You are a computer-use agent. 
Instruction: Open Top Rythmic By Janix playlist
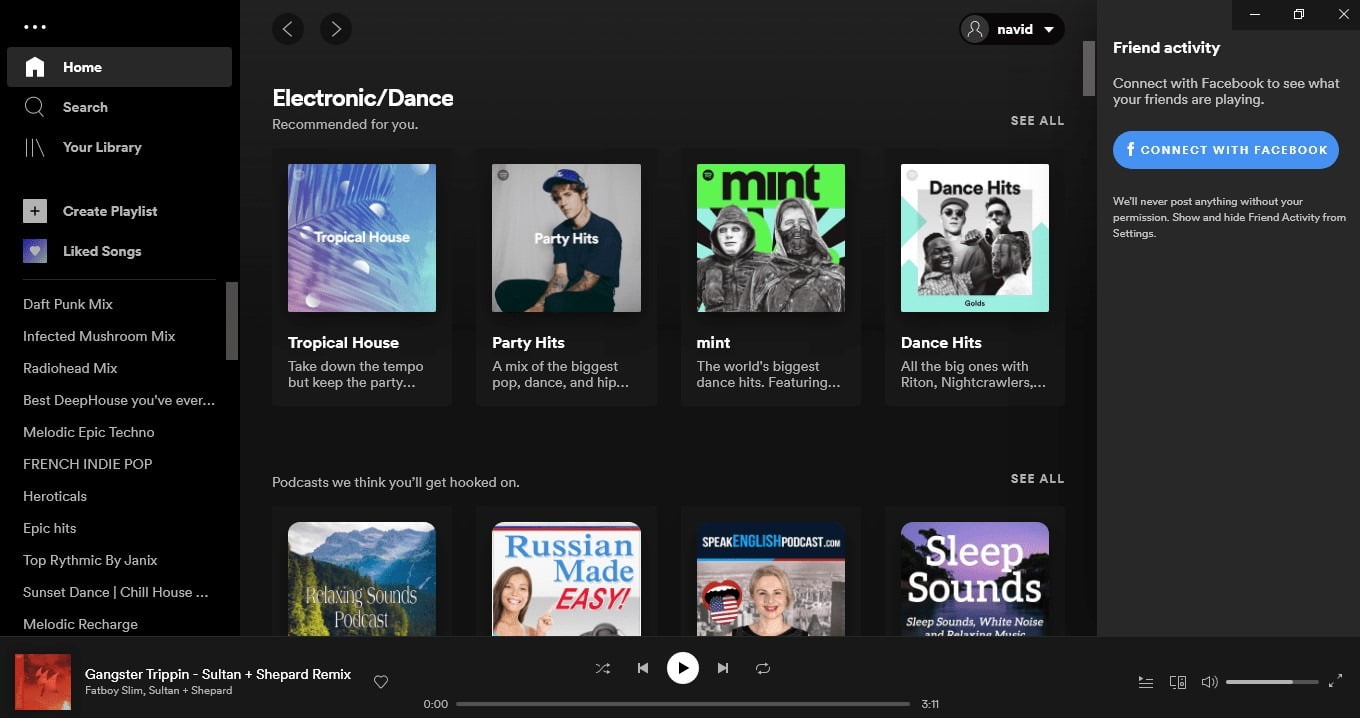coord(90,560)
